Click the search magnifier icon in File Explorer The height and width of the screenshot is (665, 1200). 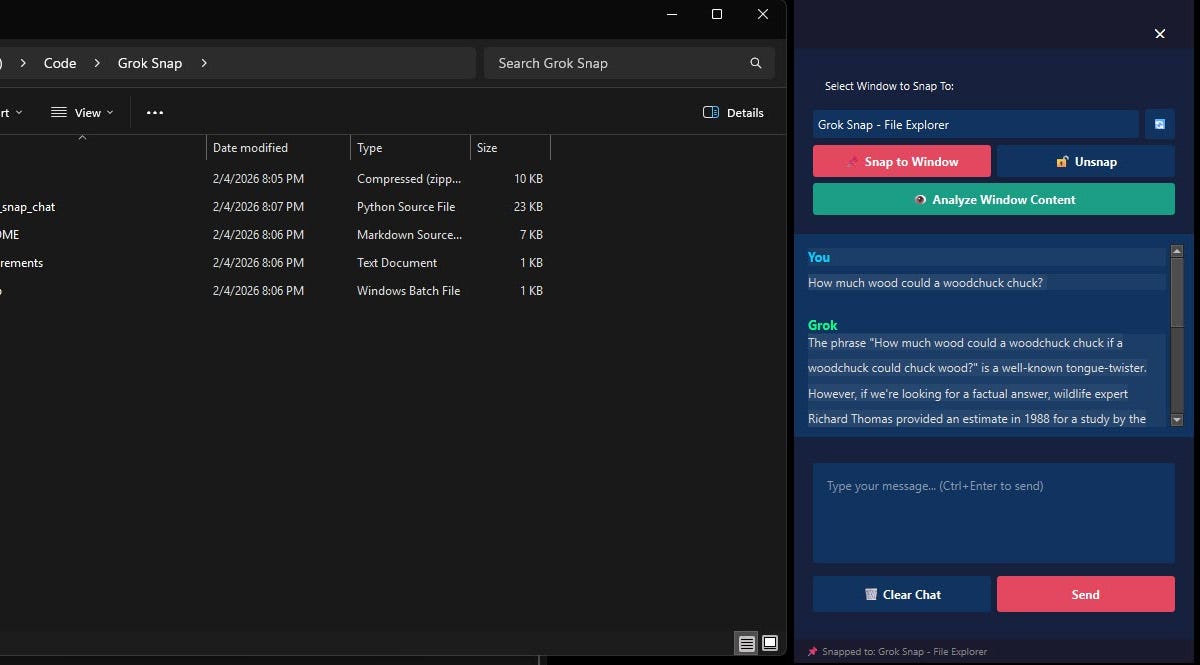[x=756, y=63]
